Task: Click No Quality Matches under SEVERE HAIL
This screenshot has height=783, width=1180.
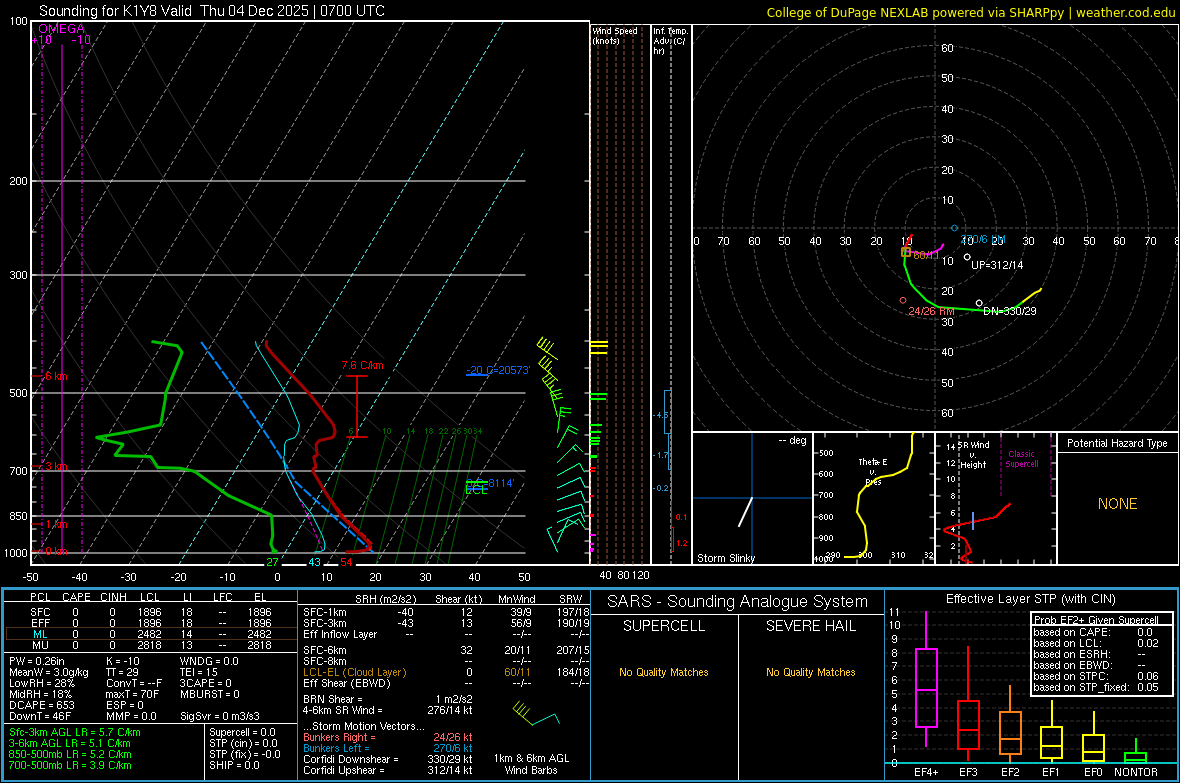Action: pos(810,672)
